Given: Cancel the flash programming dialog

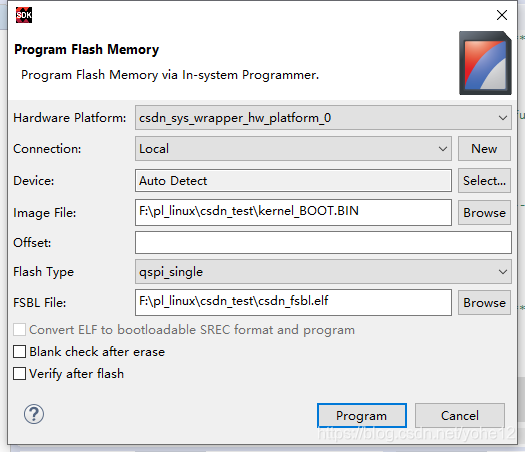Looking at the screenshot, I should pyautogui.click(x=460, y=416).
